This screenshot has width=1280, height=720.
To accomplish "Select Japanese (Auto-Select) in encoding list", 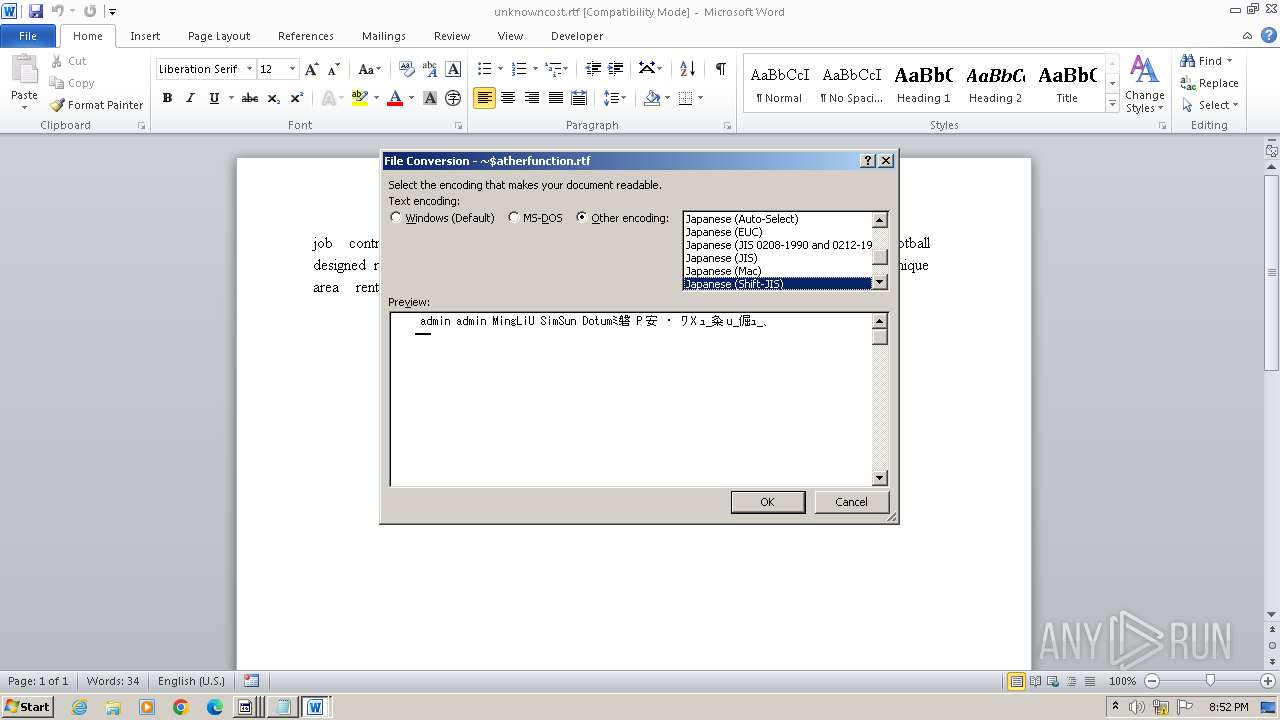I will 780,219.
